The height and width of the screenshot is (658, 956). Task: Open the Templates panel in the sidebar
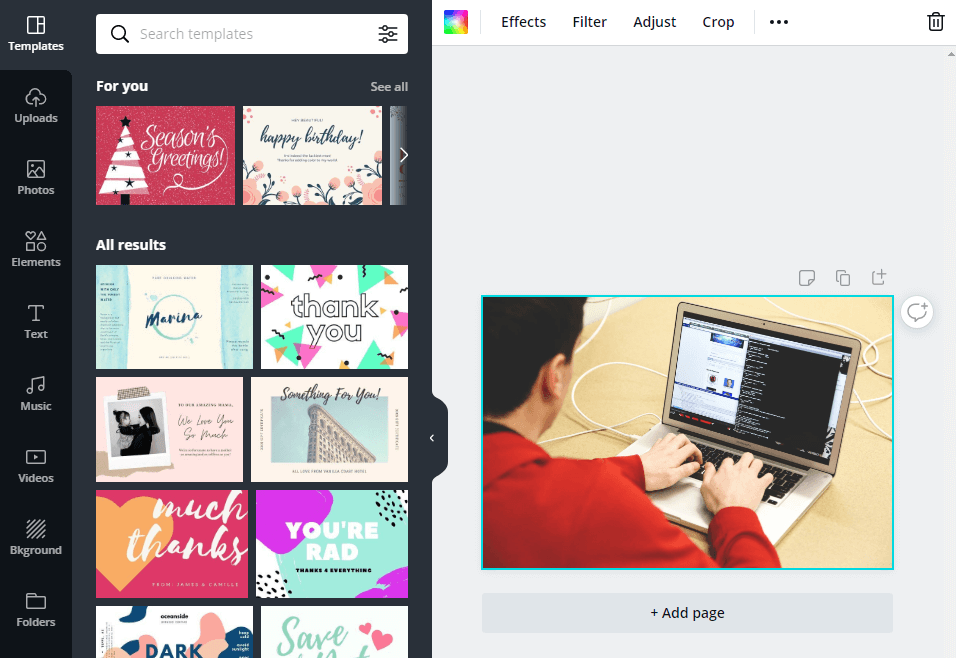coord(36,33)
